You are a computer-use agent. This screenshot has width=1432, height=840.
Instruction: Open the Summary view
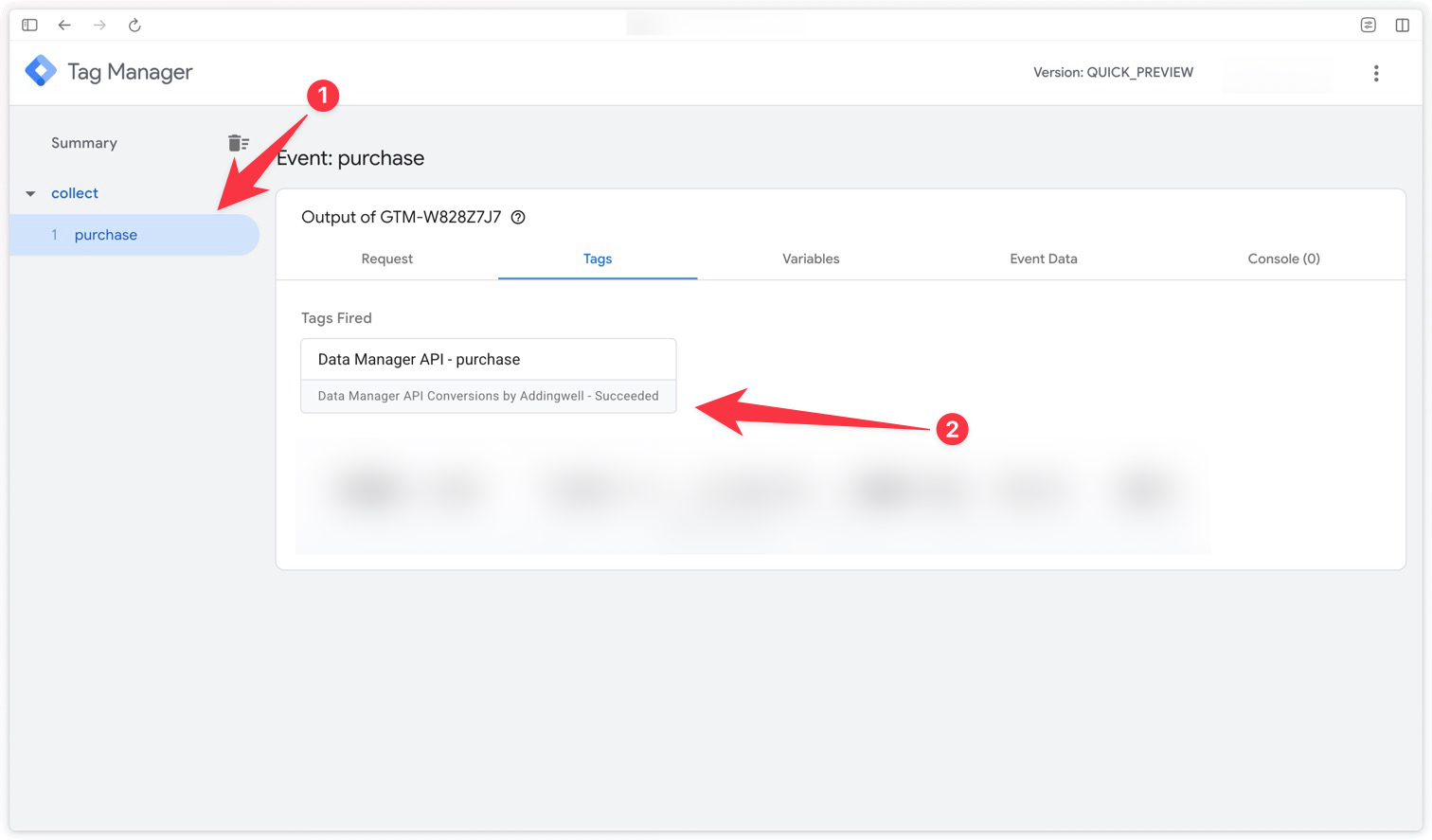[x=84, y=143]
